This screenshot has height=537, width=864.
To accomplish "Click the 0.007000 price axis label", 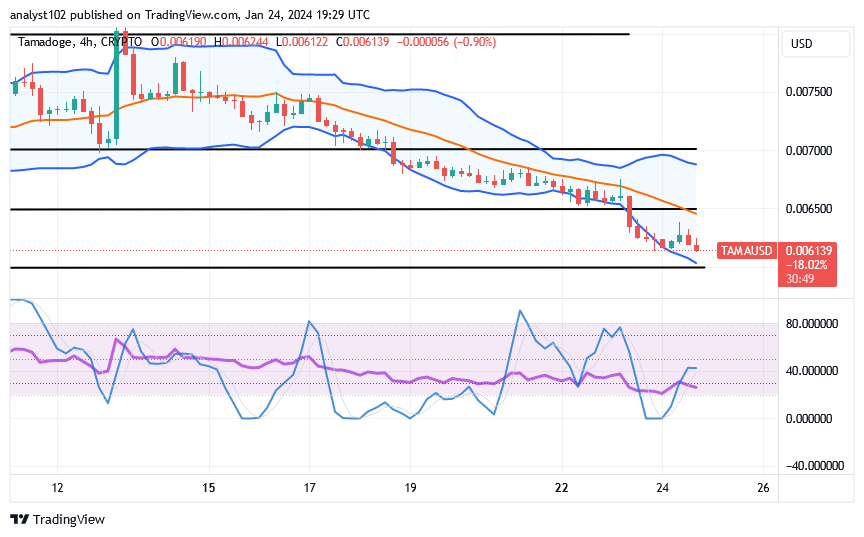I will click(x=808, y=150).
